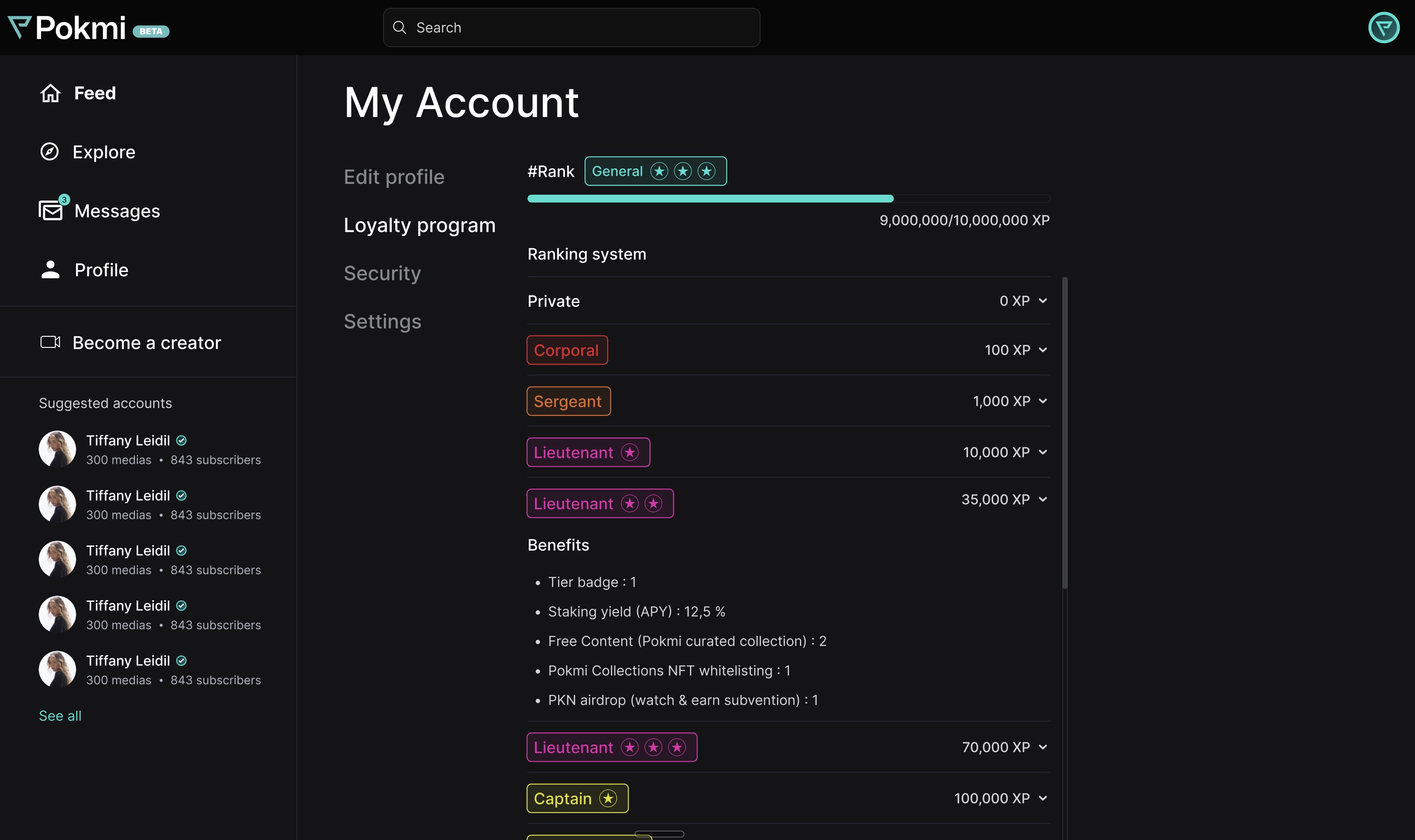Image resolution: width=1415 pixels, height=840 pixels.
Task: Click the General rank badge
Action: [x=655, y=171]
